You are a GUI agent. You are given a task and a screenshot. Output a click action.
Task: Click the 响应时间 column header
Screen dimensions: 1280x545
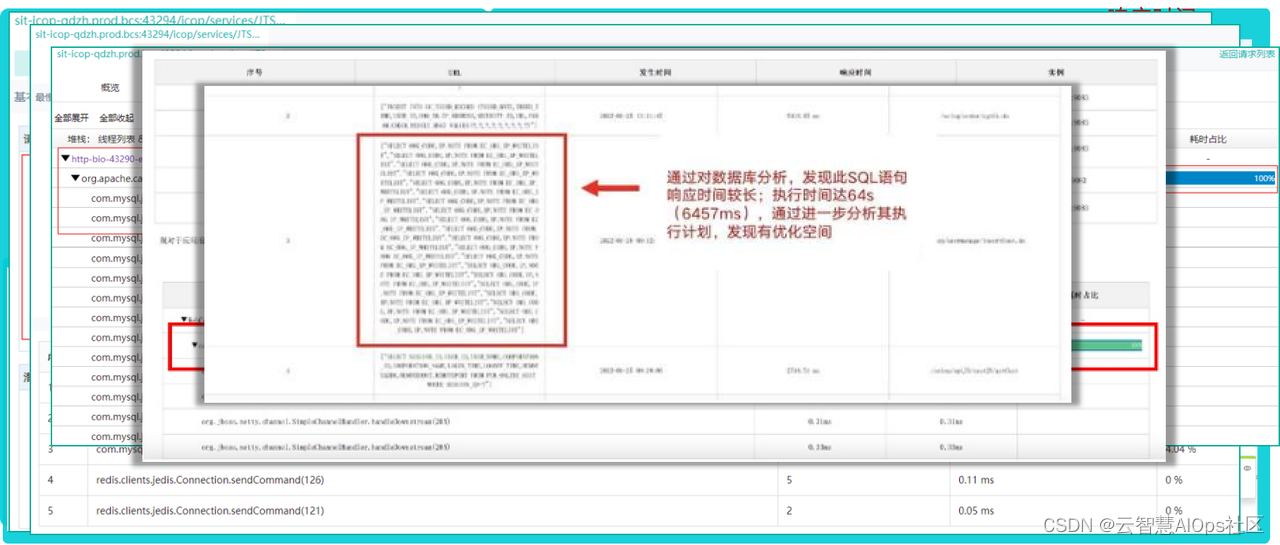(855, 73)
